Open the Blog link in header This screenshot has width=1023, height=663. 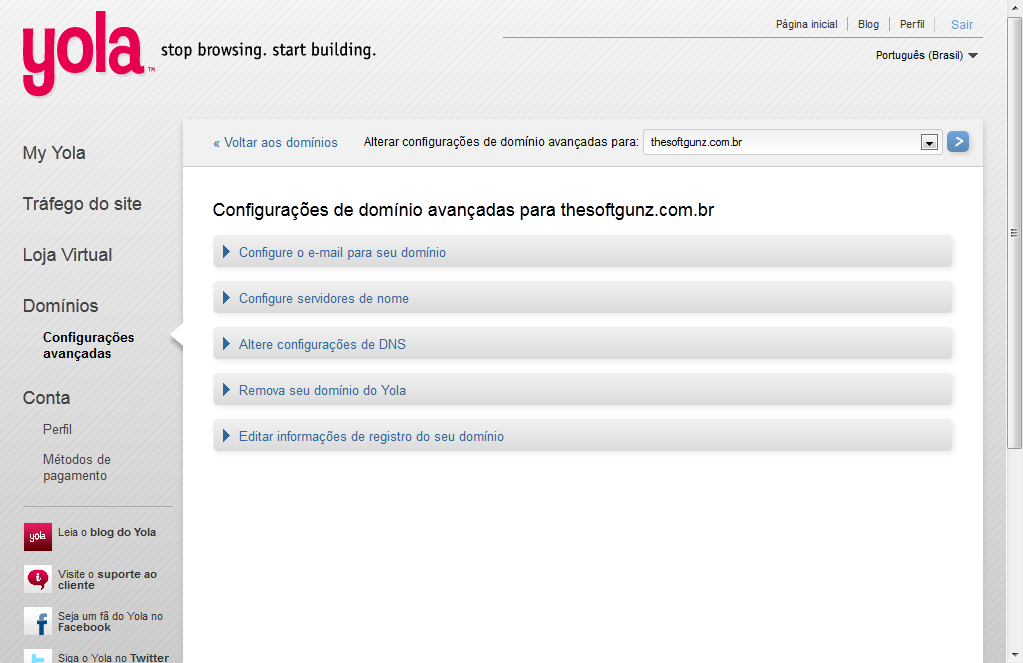pos(868,24)
